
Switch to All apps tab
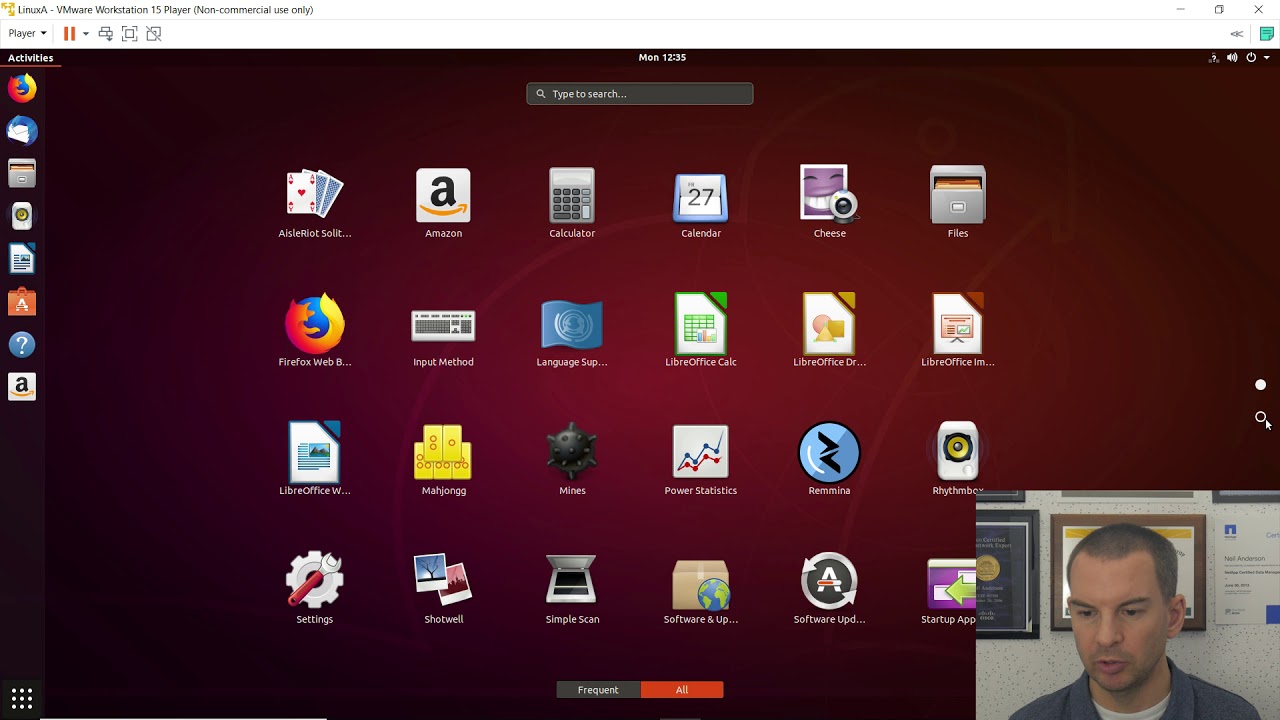pos(682,690)
